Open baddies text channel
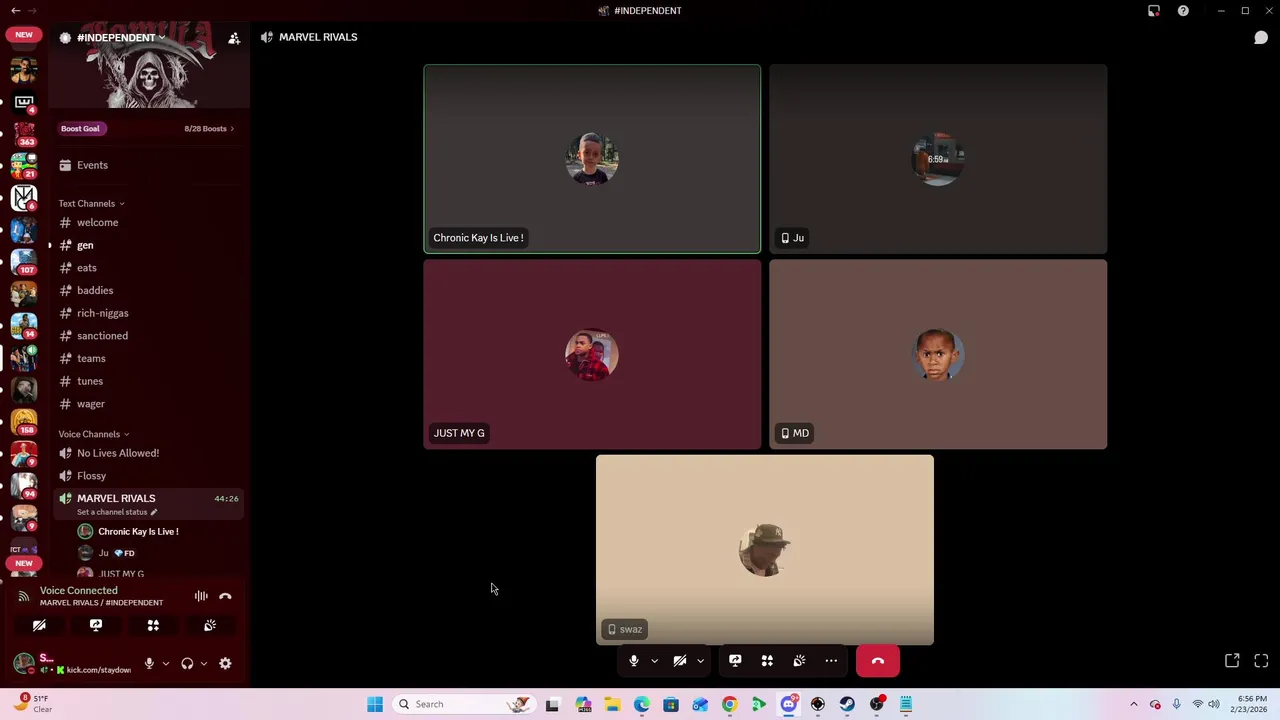Screen dimensions: 1280x720 pyautogui.click(x=148, y=290)
